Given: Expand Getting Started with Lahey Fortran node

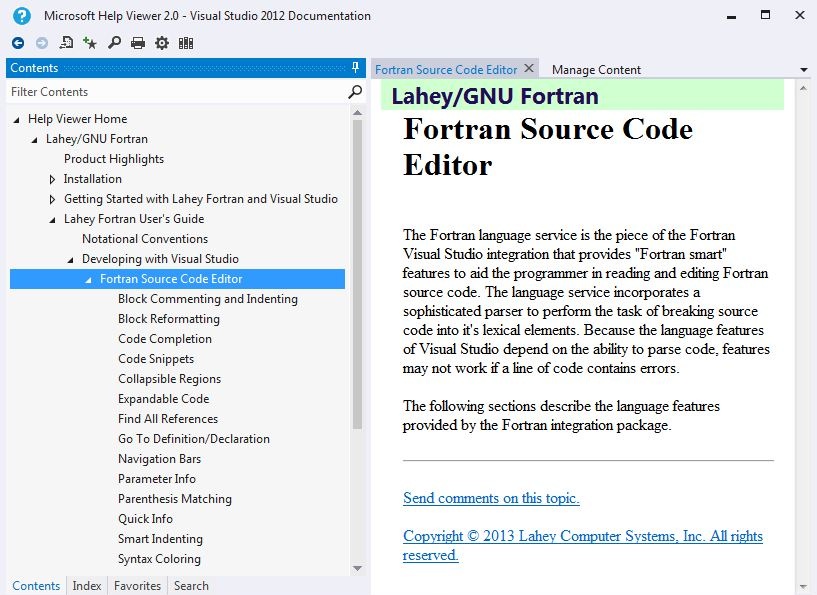Looking at the screenshot, I should coord(52,199).
